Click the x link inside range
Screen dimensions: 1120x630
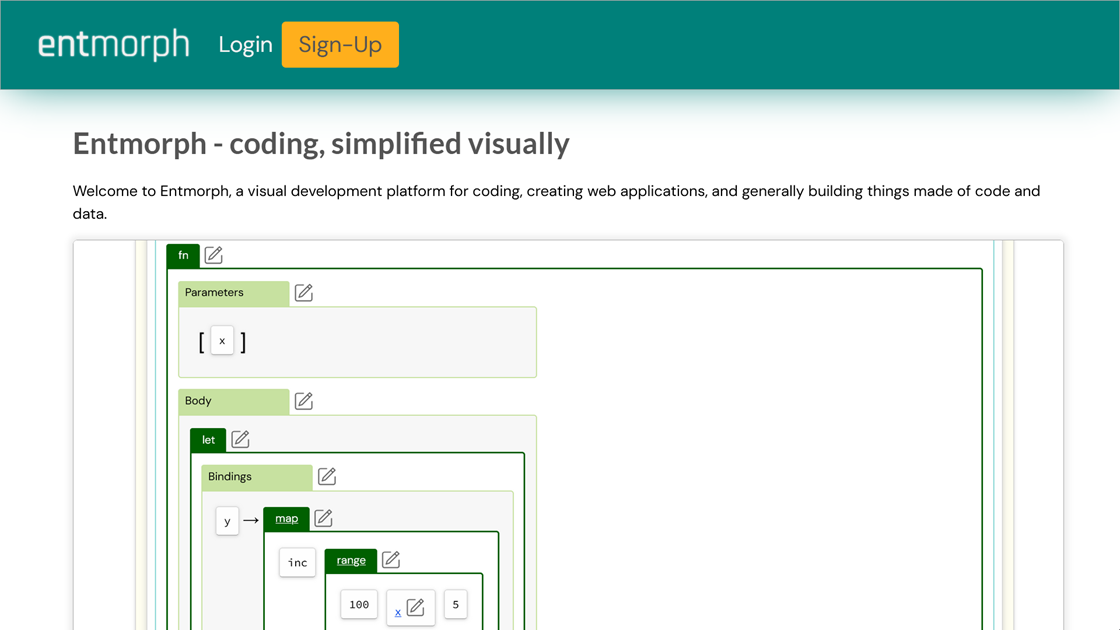pyautogui.click(x=398, y=612)
